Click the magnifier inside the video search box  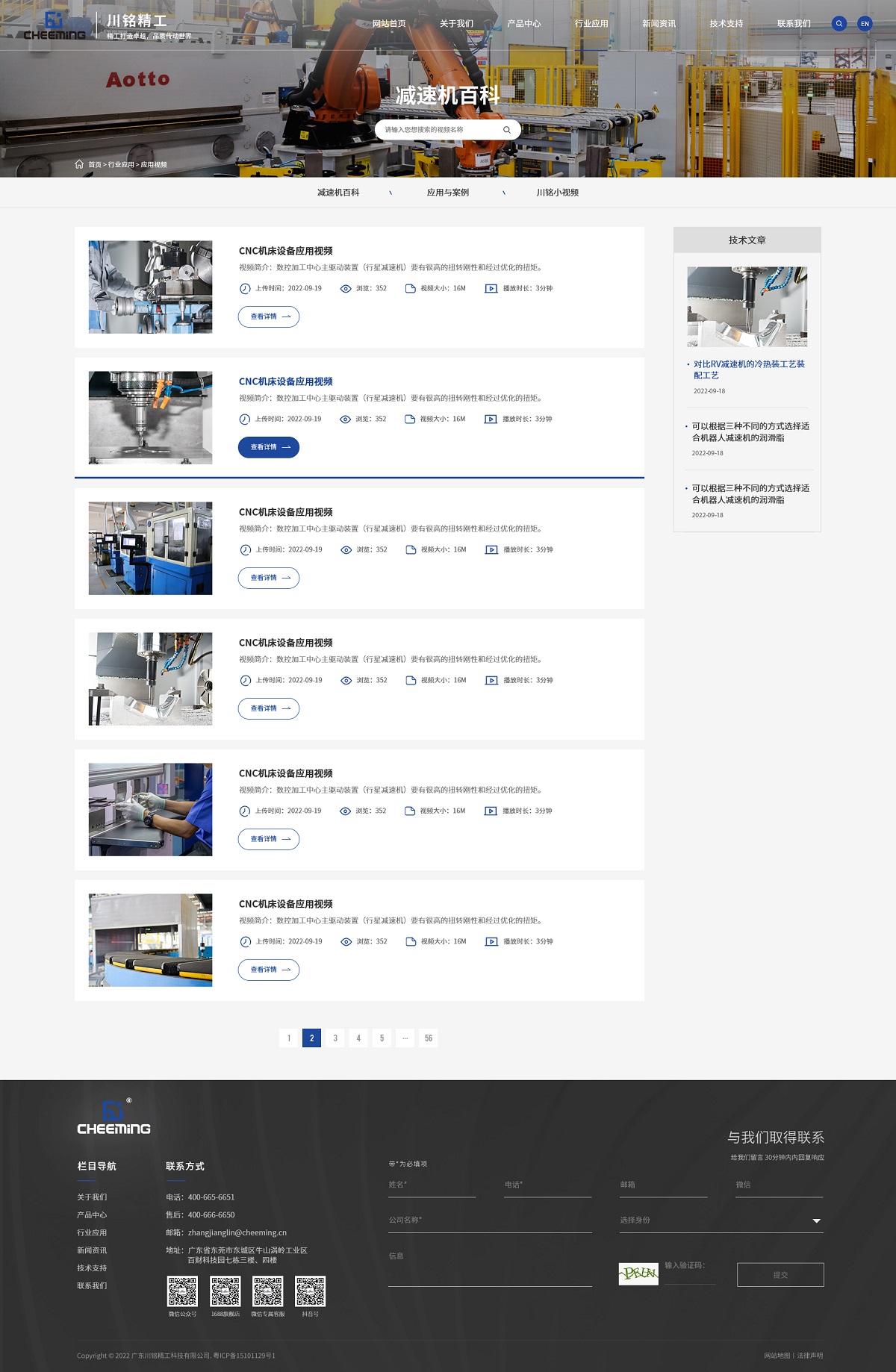click(507, 130)
